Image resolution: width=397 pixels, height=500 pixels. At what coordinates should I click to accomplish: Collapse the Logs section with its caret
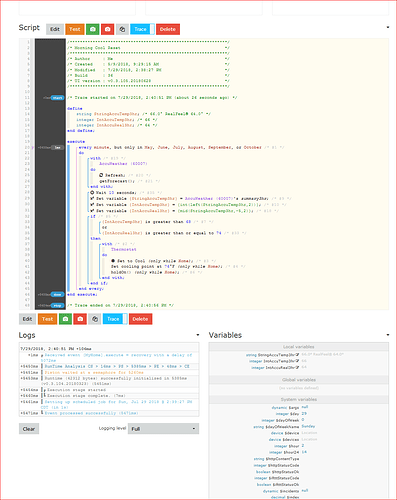(x=198, y=335)
